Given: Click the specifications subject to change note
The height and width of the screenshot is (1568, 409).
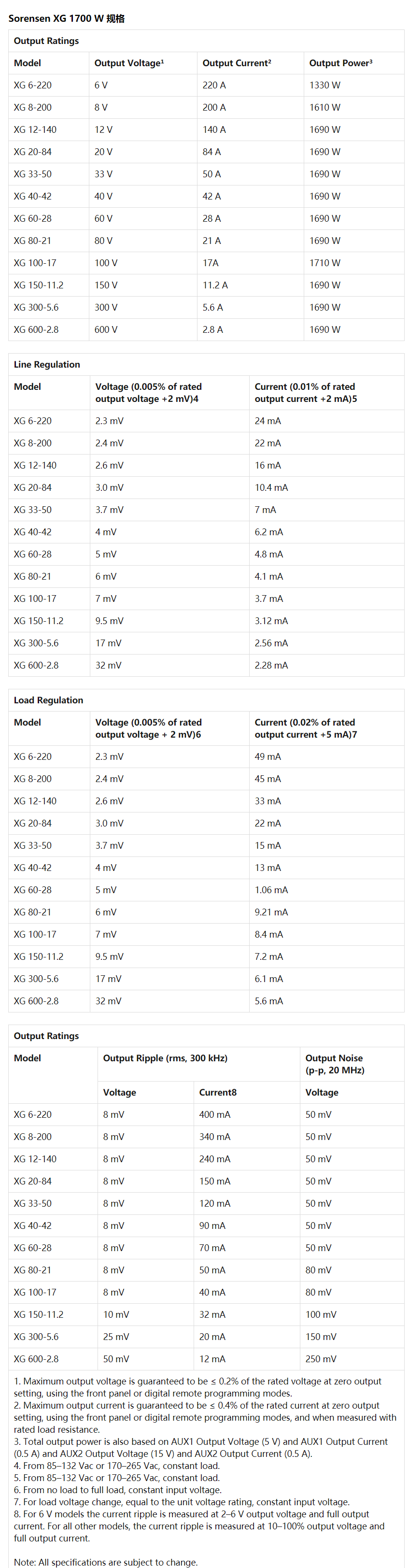Looking at the screenshot, I should tap(106, 1562).
